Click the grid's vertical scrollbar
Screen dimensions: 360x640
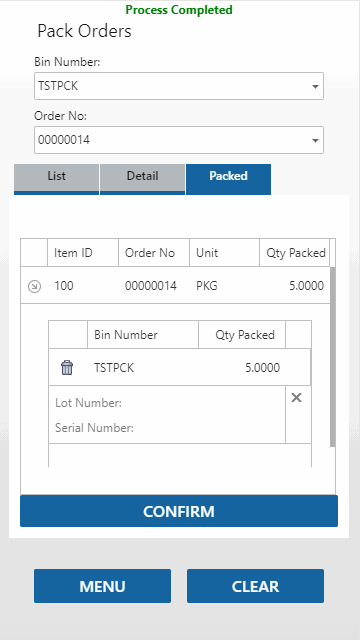[333, 357]
